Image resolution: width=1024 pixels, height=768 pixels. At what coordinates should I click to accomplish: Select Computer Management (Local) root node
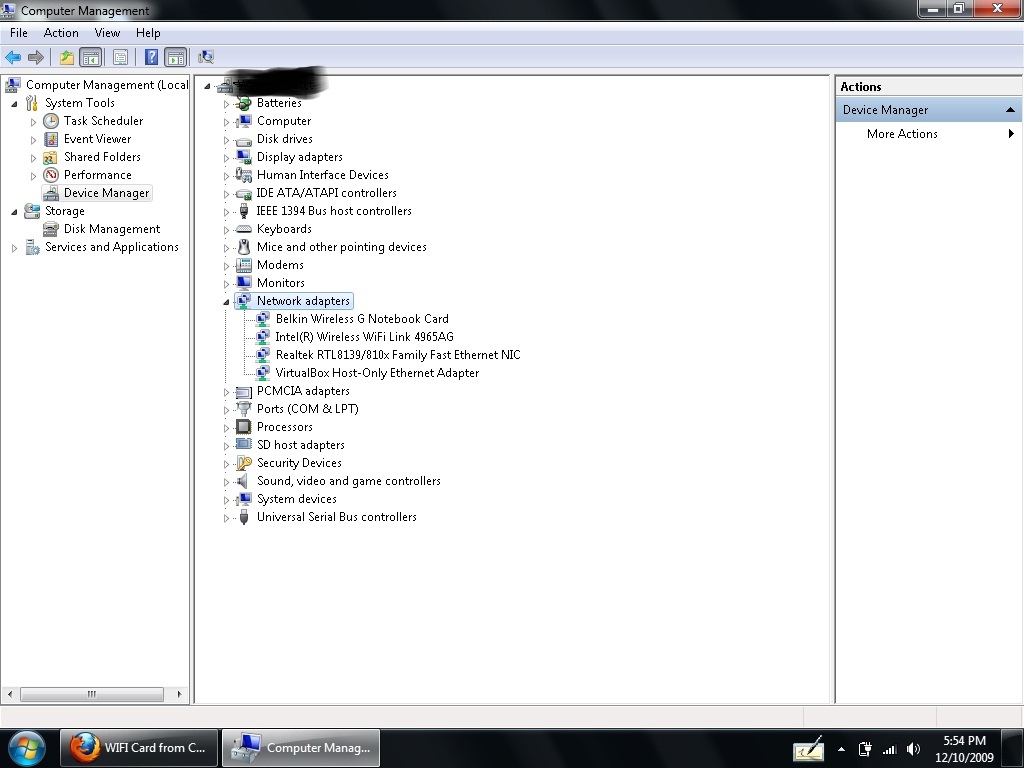[x=107, y=85]
